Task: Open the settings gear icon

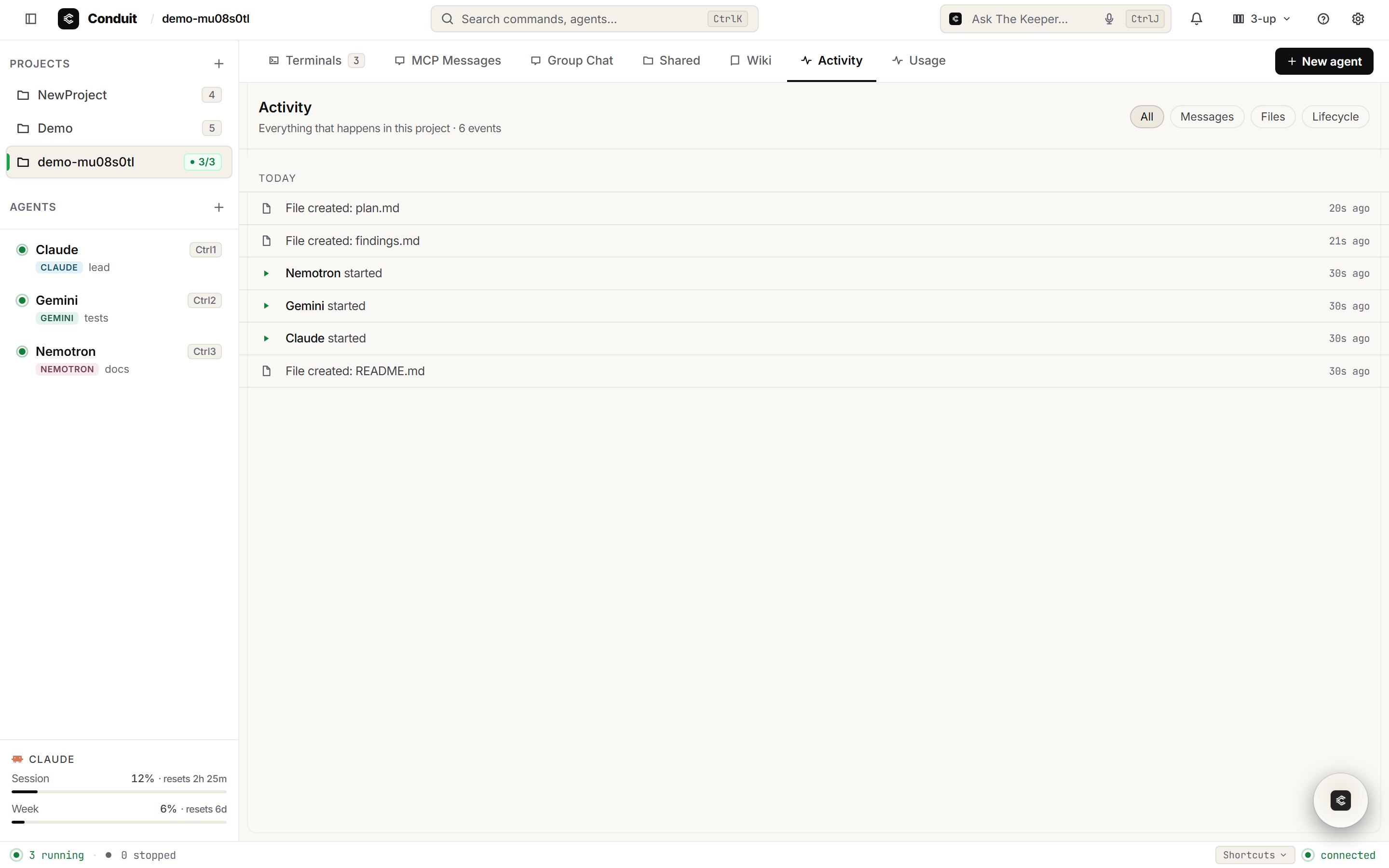Action: (1358, 19)
